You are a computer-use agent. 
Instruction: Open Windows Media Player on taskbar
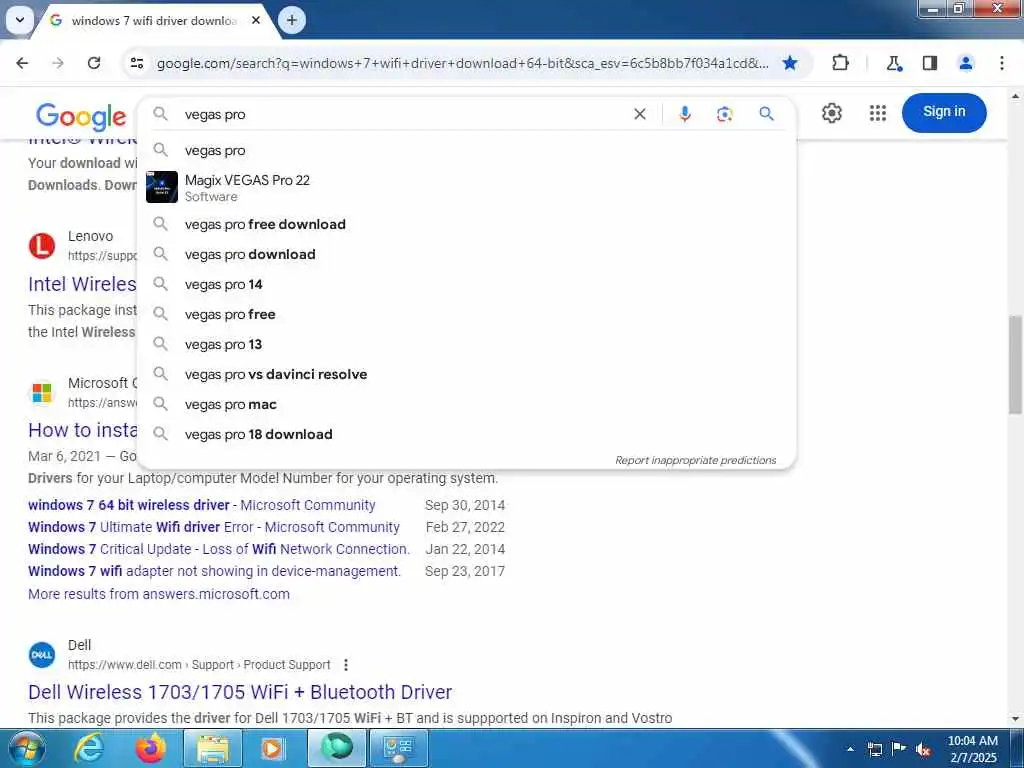point(274,748)
